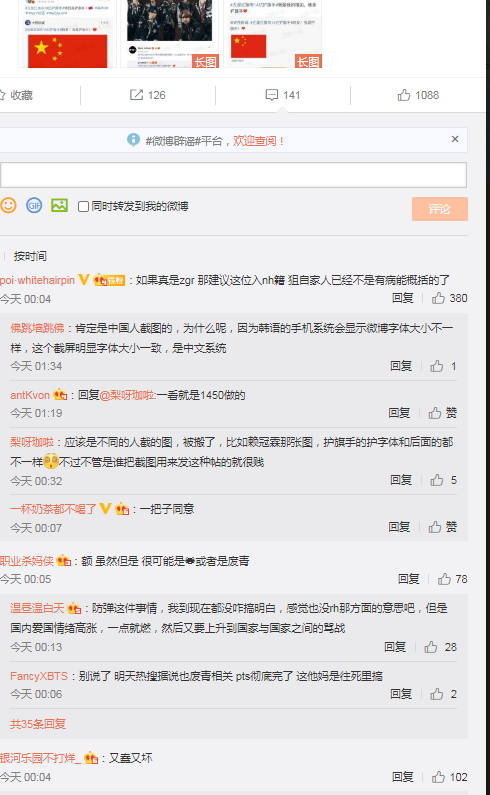Like 职业杀妈侠's comment with 78 likes

pos(444,579)
